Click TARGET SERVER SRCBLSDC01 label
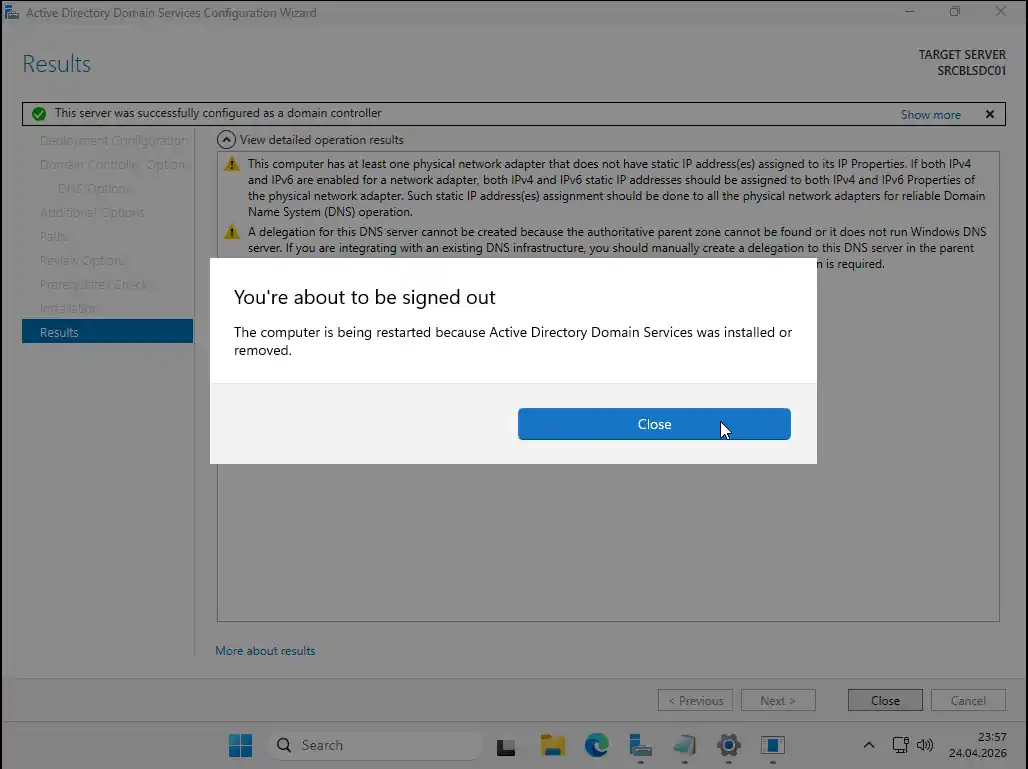Viewport: 1028px width, 769px height. pos(962,63)
